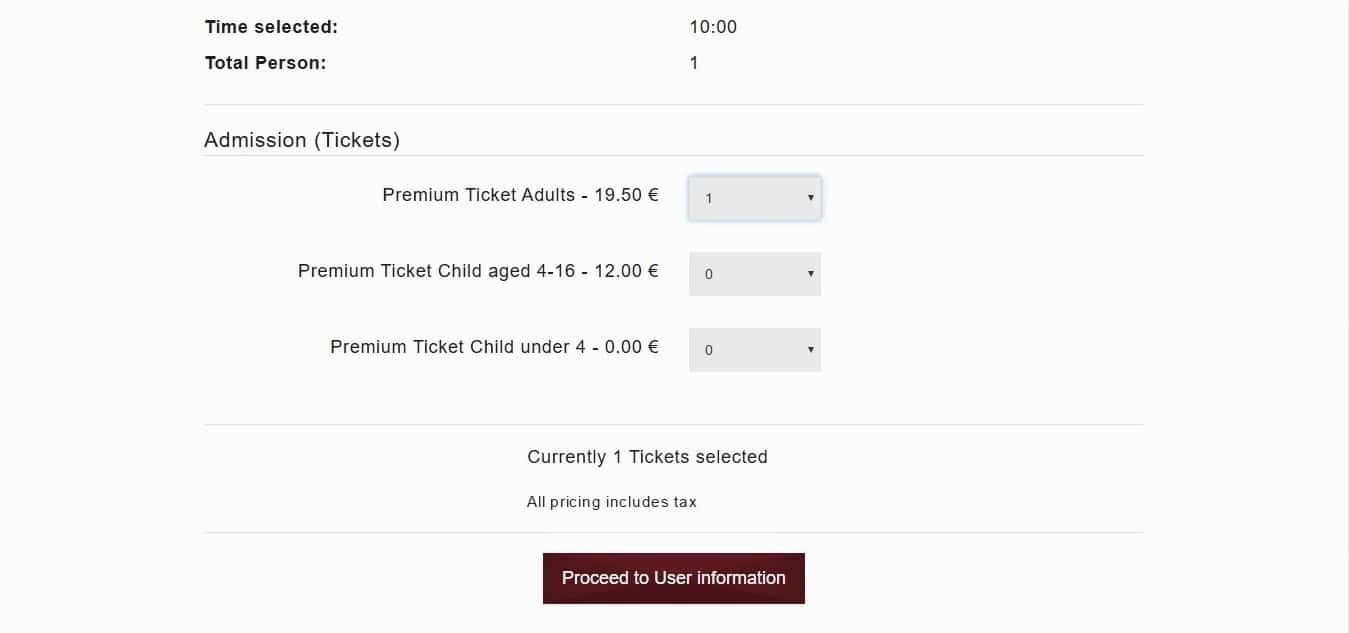Click the 12.00 € child price
This screenshot has width=1349, height=633.
626,271
